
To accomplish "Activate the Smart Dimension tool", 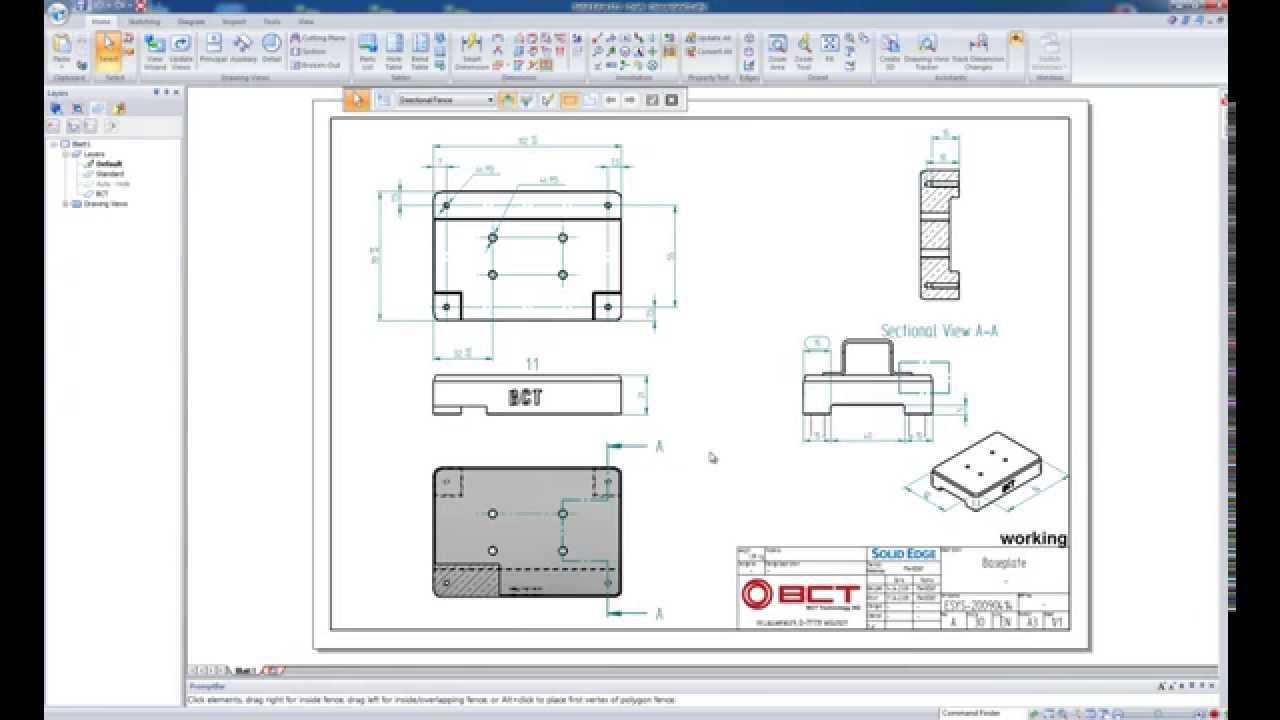I will tap(471, 50).
